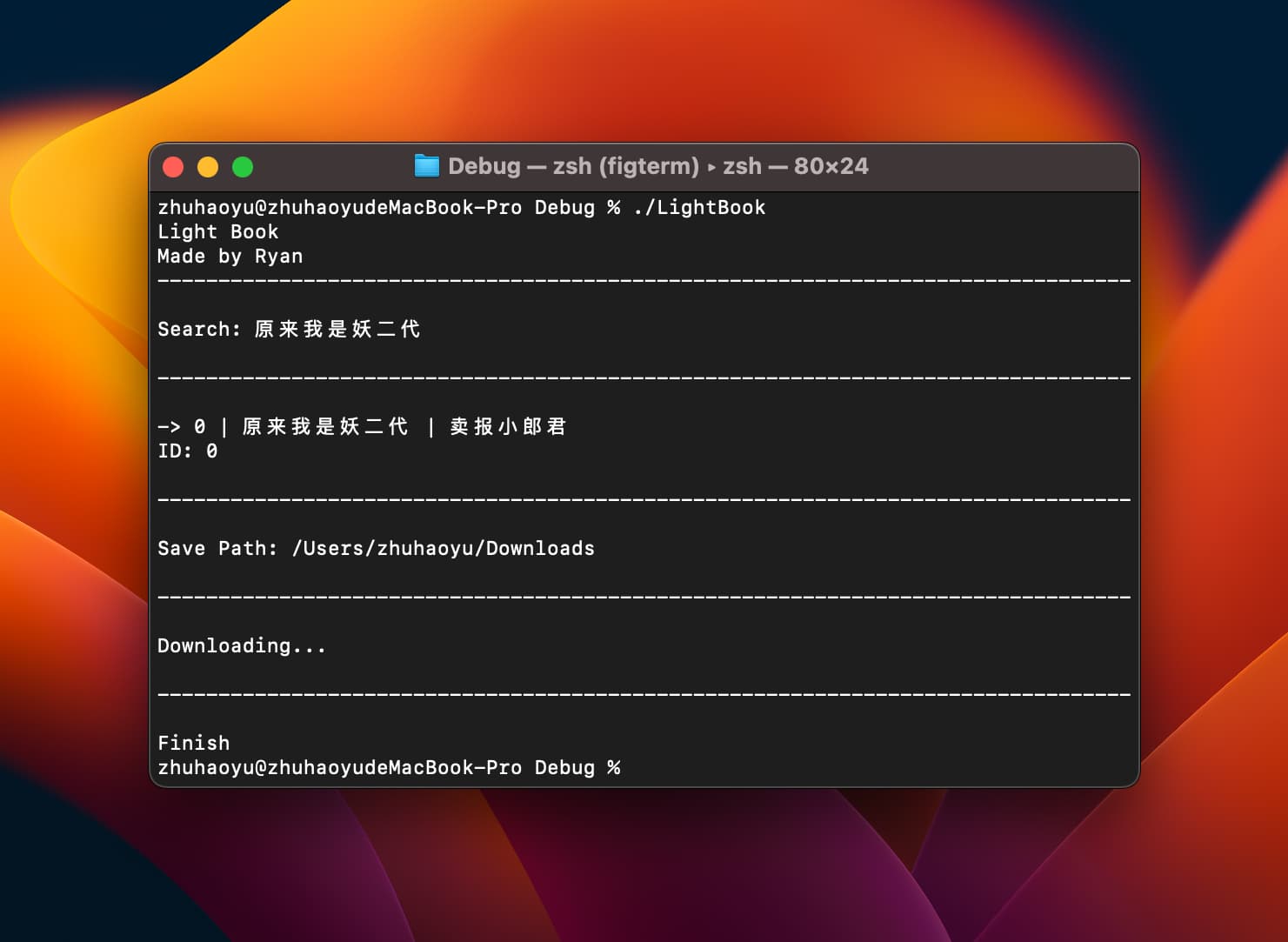Click the 'Finish' output line

click(x=193, y=744)
